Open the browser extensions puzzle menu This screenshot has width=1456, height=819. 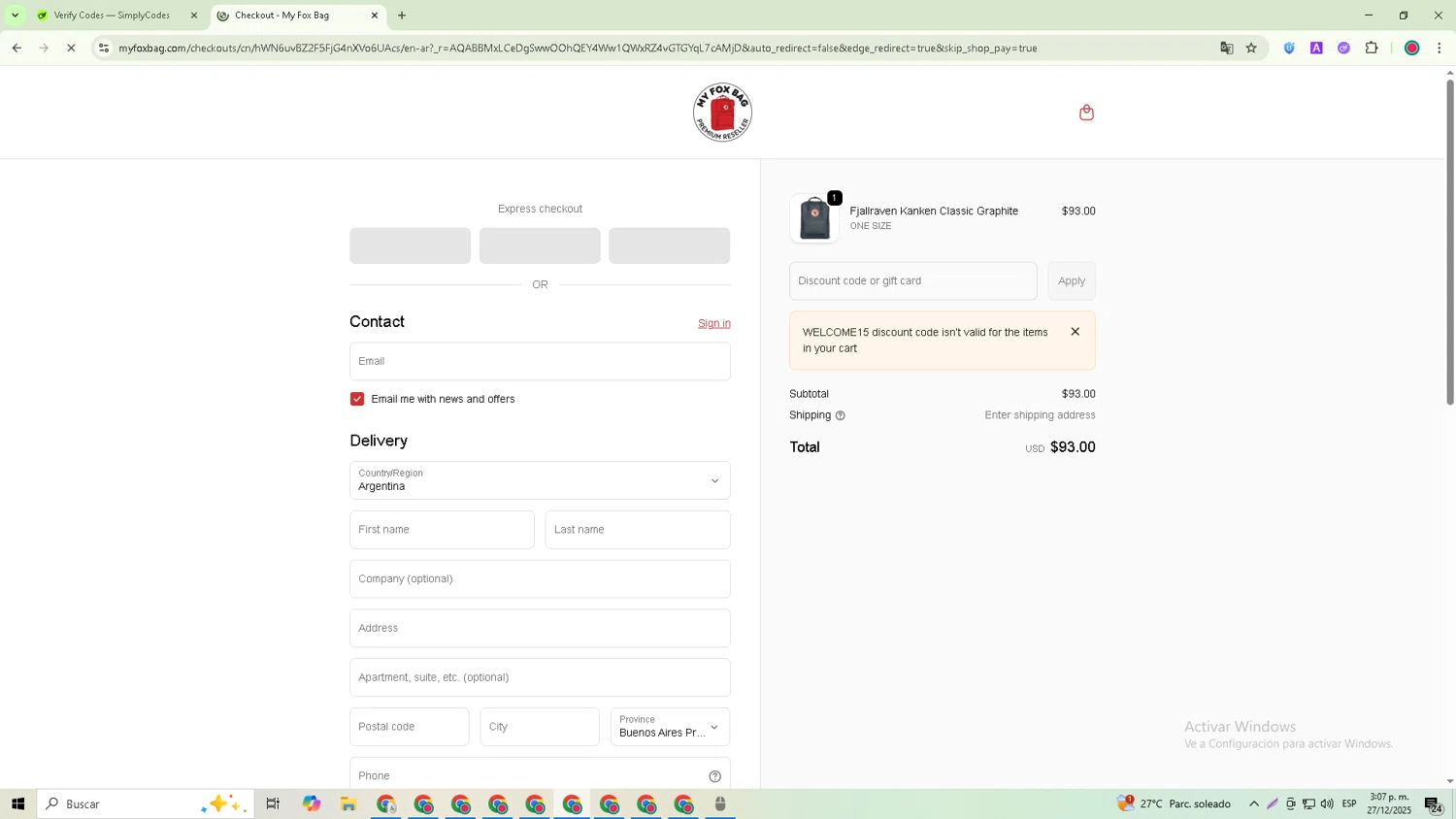pos(1372,48)
